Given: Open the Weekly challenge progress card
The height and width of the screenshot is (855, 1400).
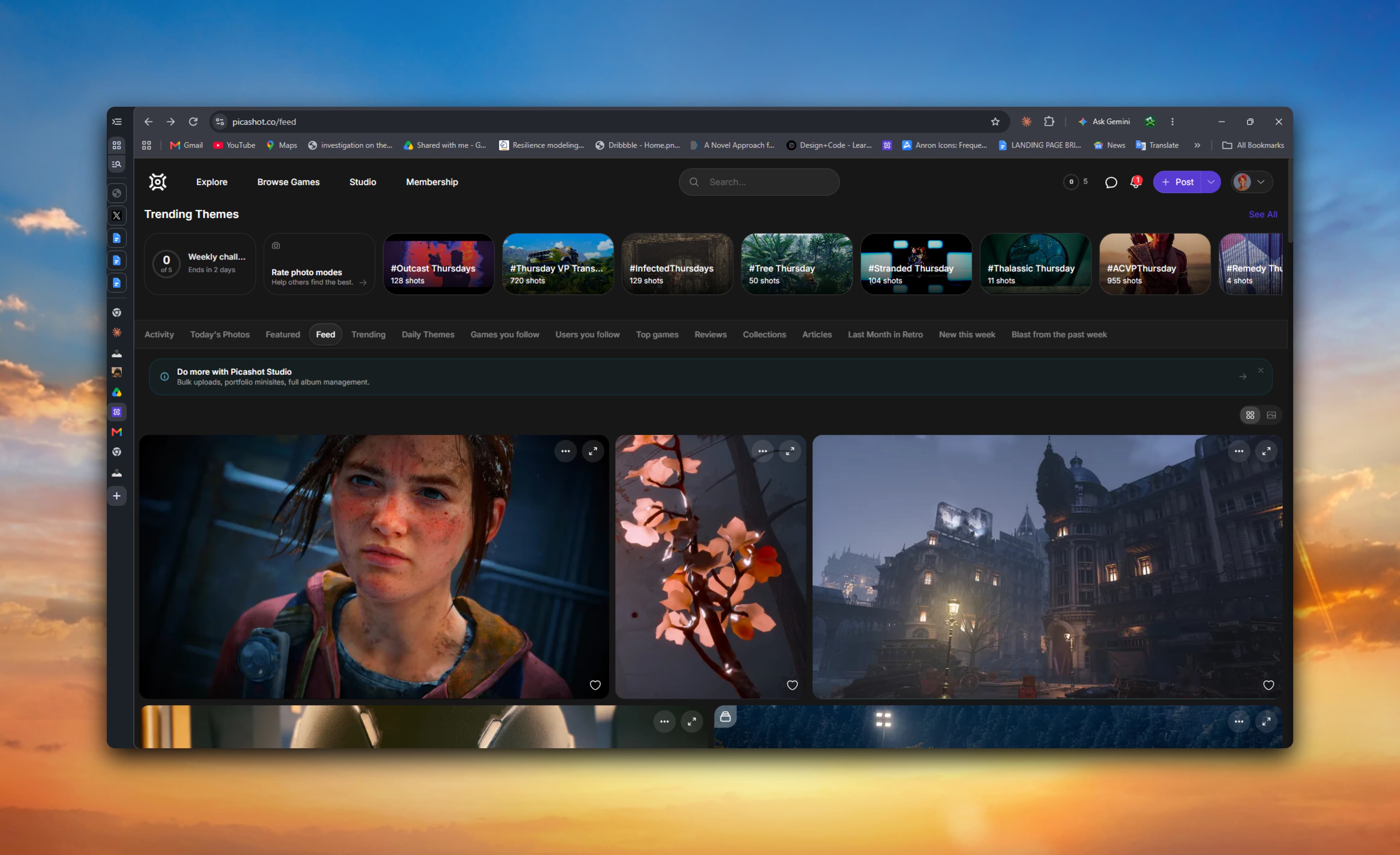Looking at the screenshot, I should coord(199,264).
